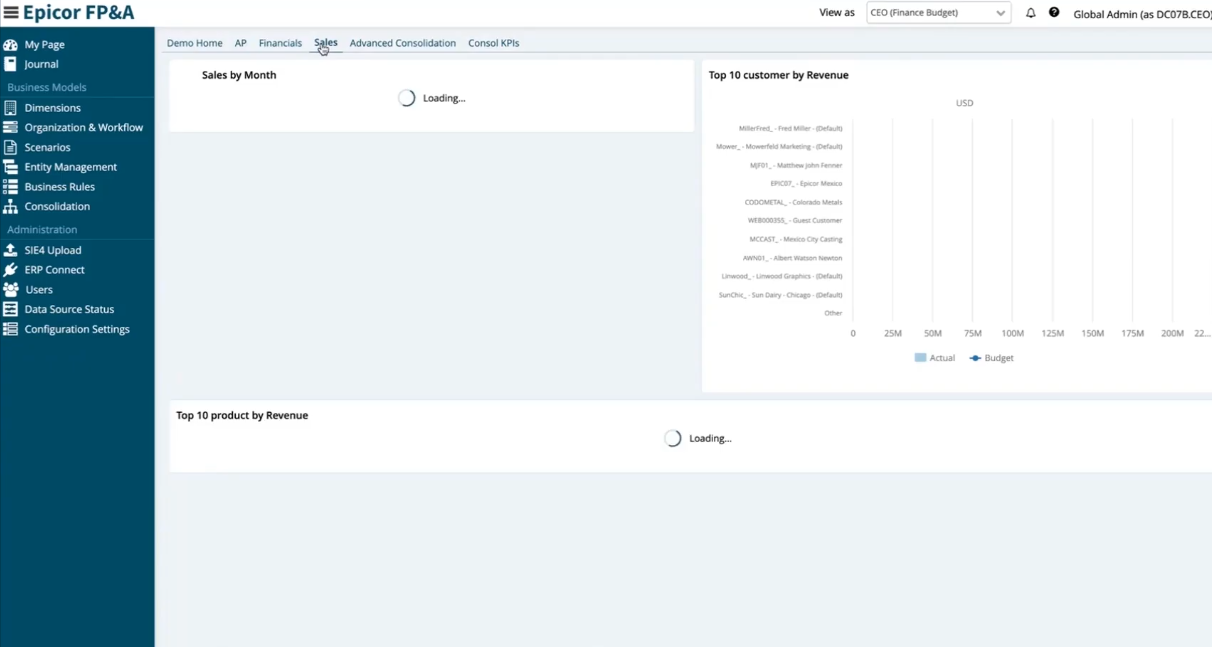Open the View as CEO (Finance Budget) dropdown
The width and height of the screenshot is (1212, 647).
coord(938,13)
